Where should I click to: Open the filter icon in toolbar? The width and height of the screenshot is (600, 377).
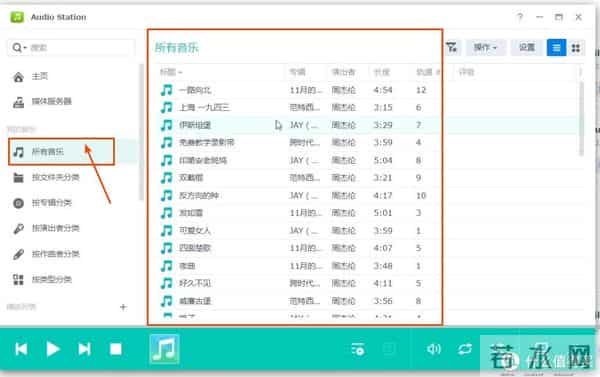pyautogui.click(x=452, y=47)
